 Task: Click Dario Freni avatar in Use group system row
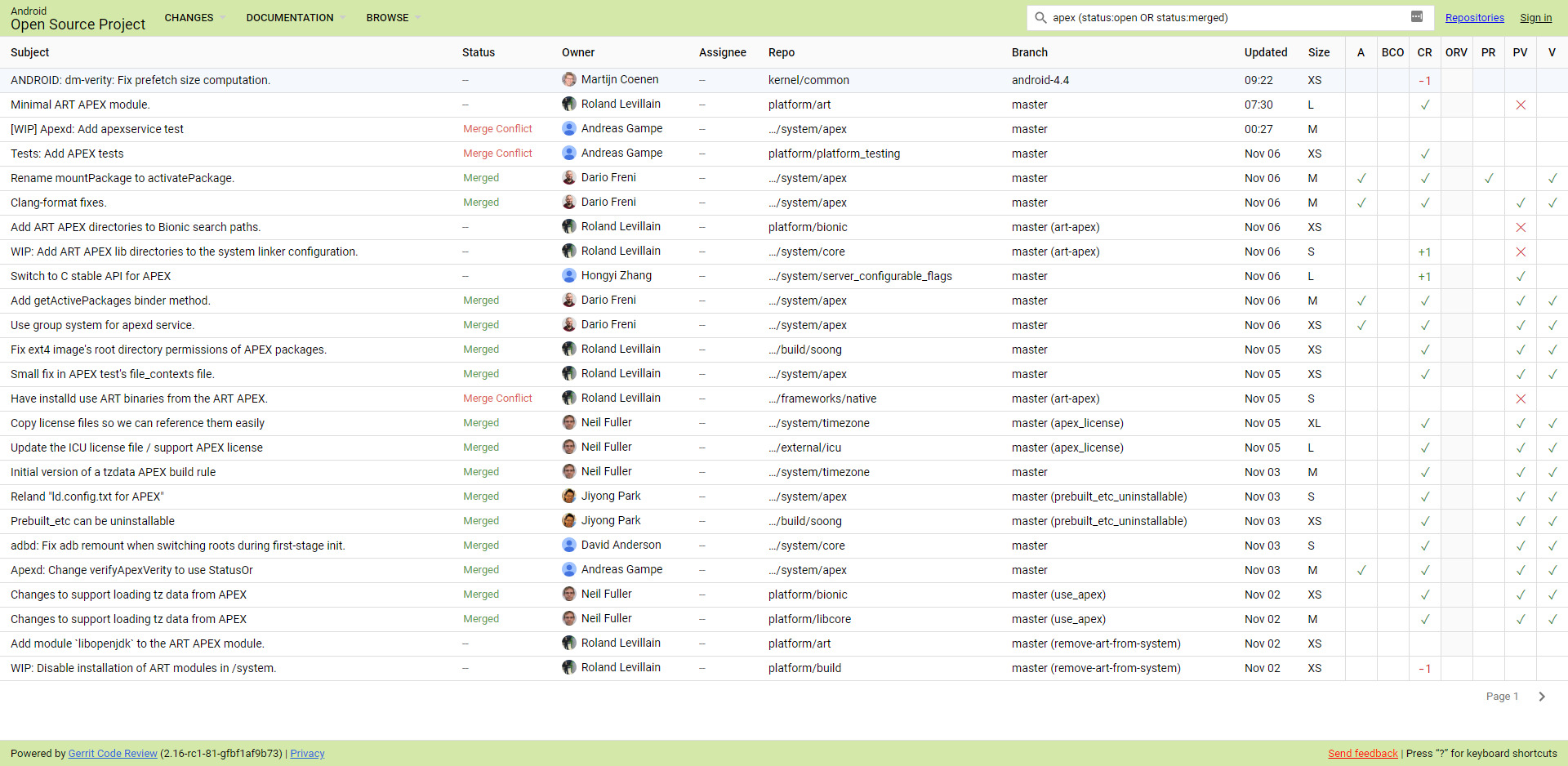click(569, 324)
